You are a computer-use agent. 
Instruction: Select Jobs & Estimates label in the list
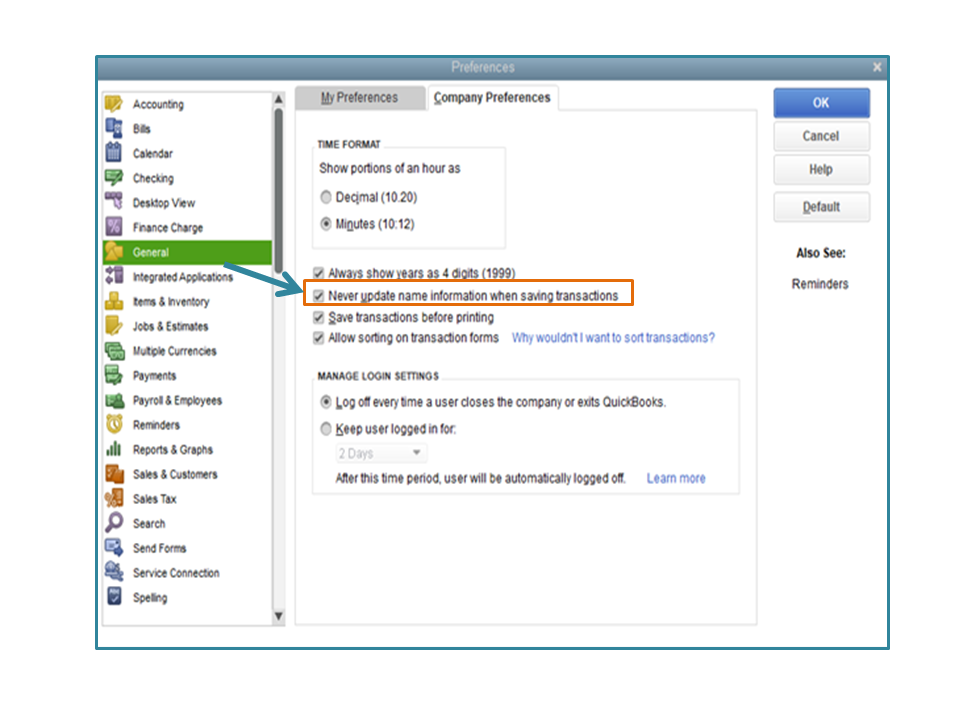(x=170, y=326)
